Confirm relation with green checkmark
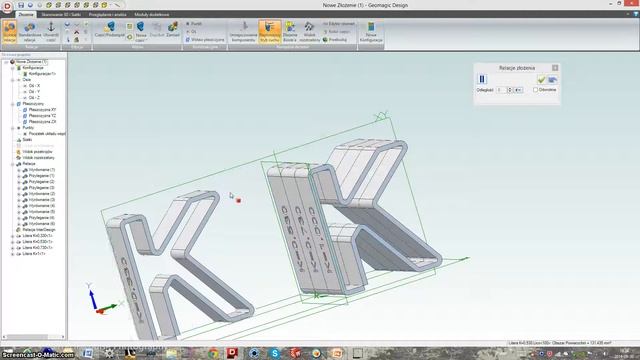The height and width of the screenshot is (360, 640). pos(541,80)
